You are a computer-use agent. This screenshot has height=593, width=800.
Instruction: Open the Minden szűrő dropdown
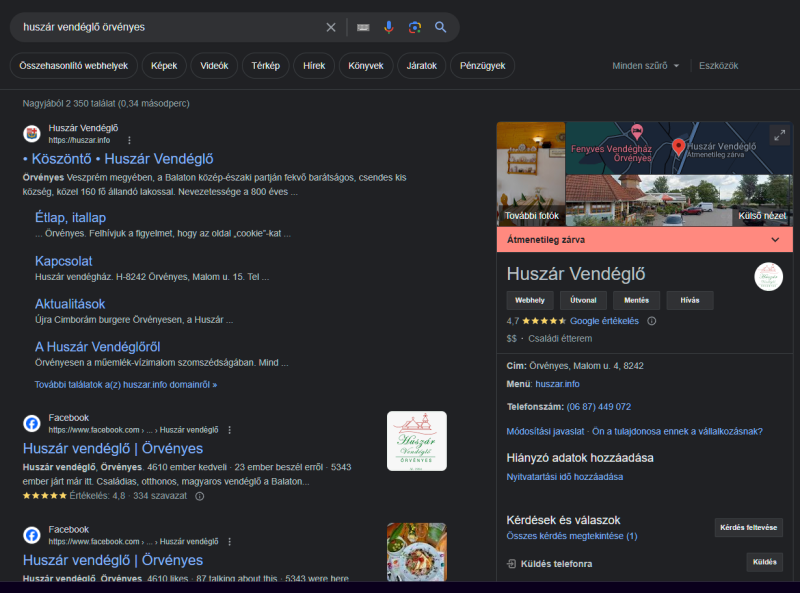[x=645, y=66]
